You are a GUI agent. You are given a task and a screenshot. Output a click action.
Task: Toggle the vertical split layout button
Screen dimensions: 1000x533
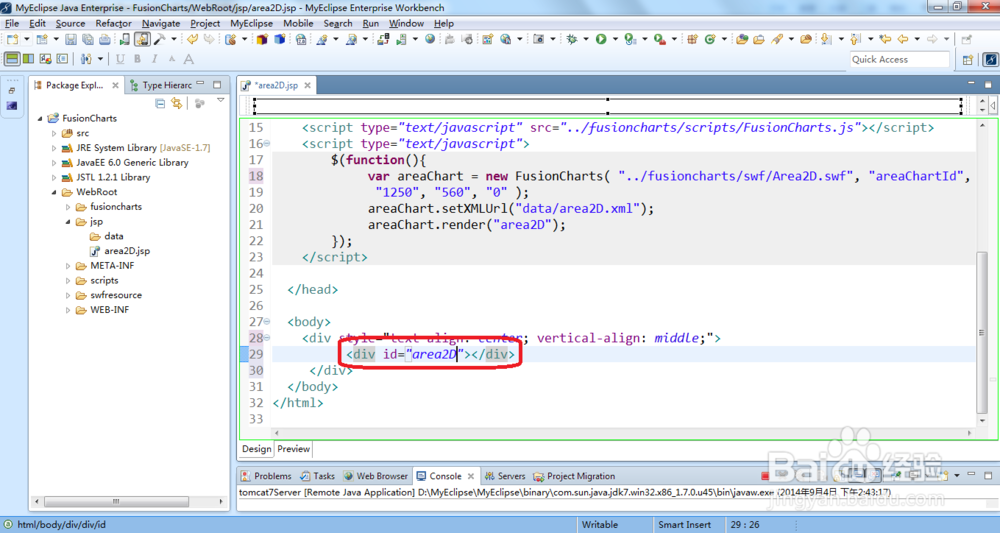coord(29,59)
